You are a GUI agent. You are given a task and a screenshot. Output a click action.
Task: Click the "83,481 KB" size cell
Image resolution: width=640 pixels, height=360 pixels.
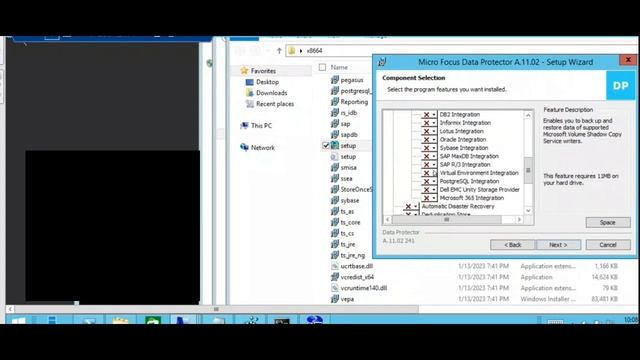point(604,299)
